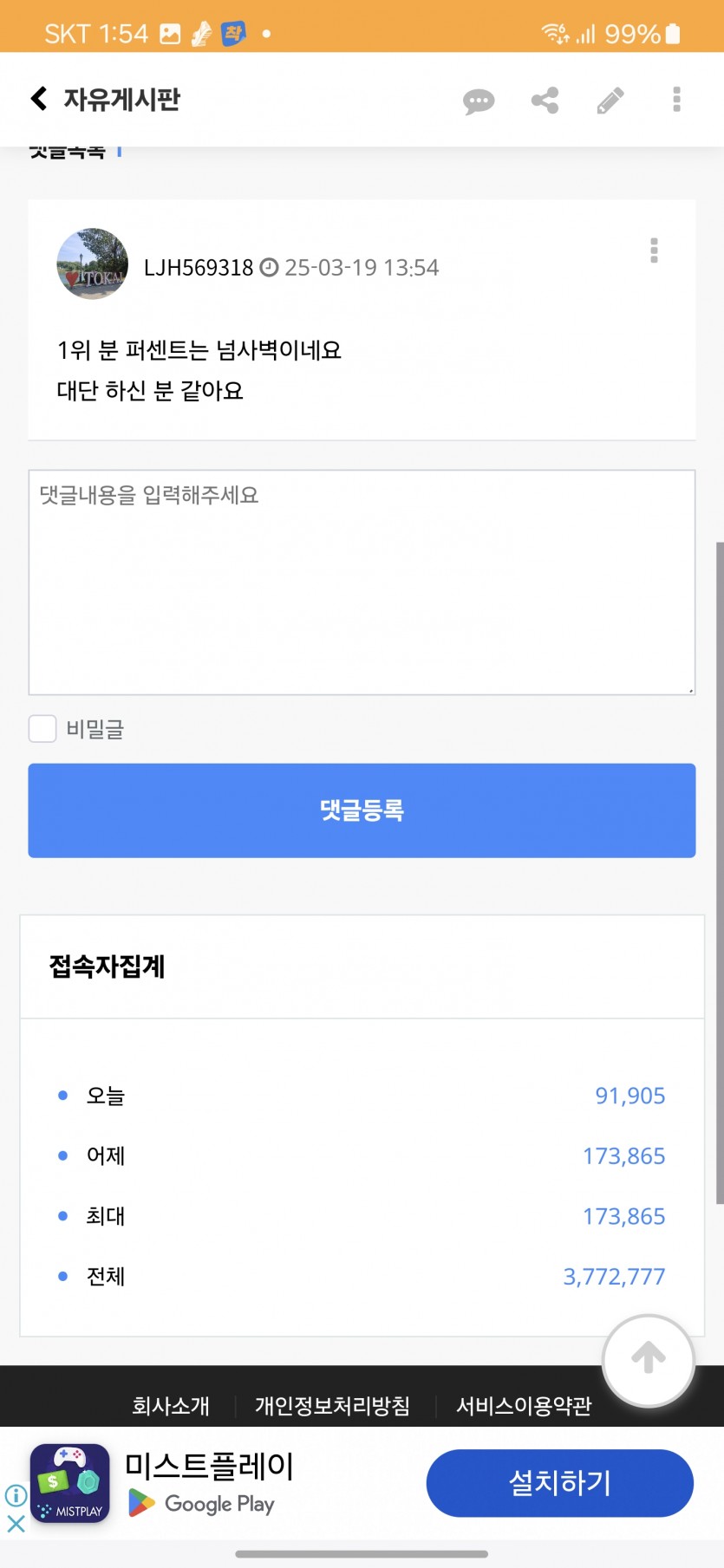Focus the 댓글내용을 입력해주세요 text box
The height and width of the screenshot is (1568, 724).
coord(362,582)
